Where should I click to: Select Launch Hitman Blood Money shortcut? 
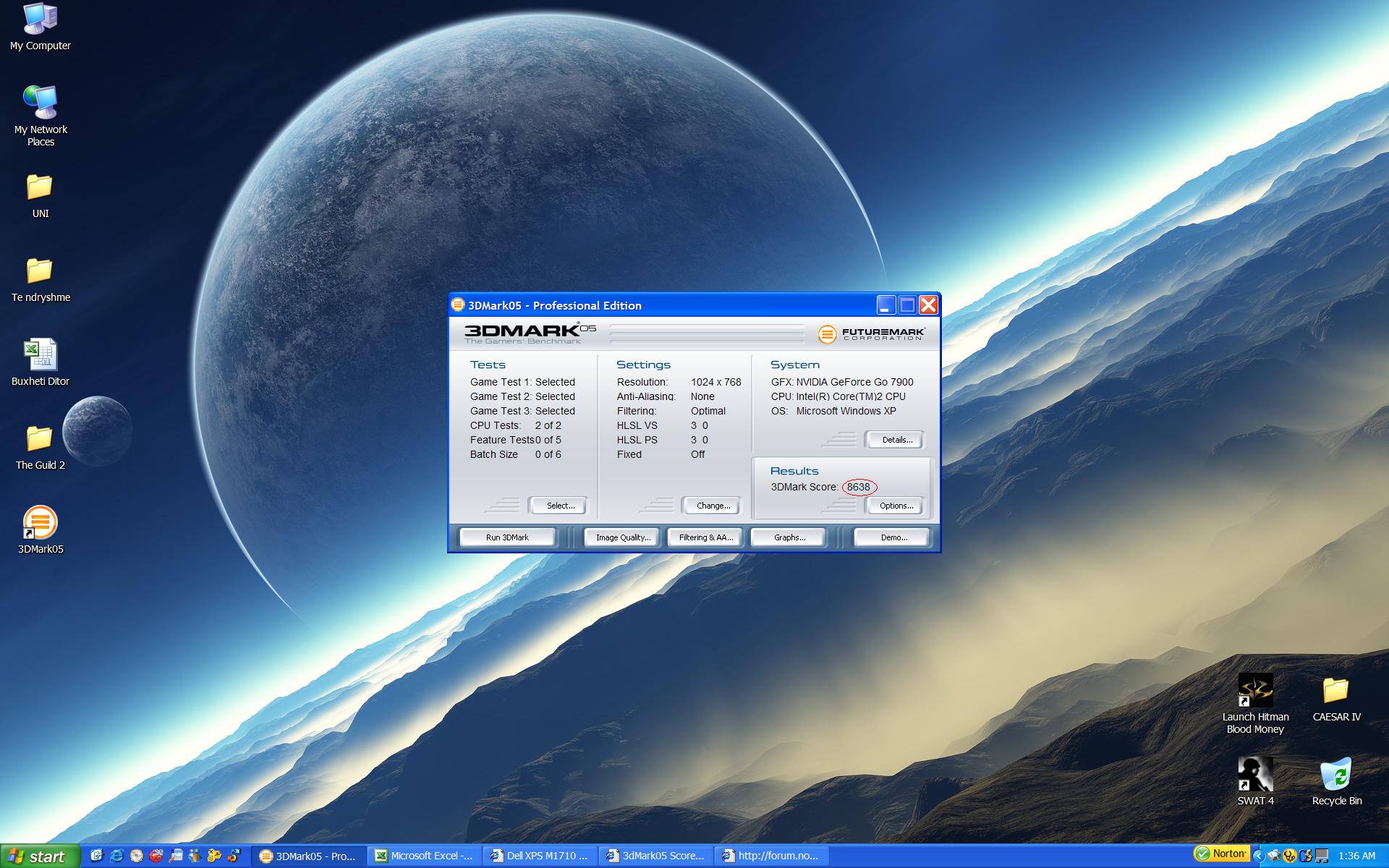(1255, 703)
